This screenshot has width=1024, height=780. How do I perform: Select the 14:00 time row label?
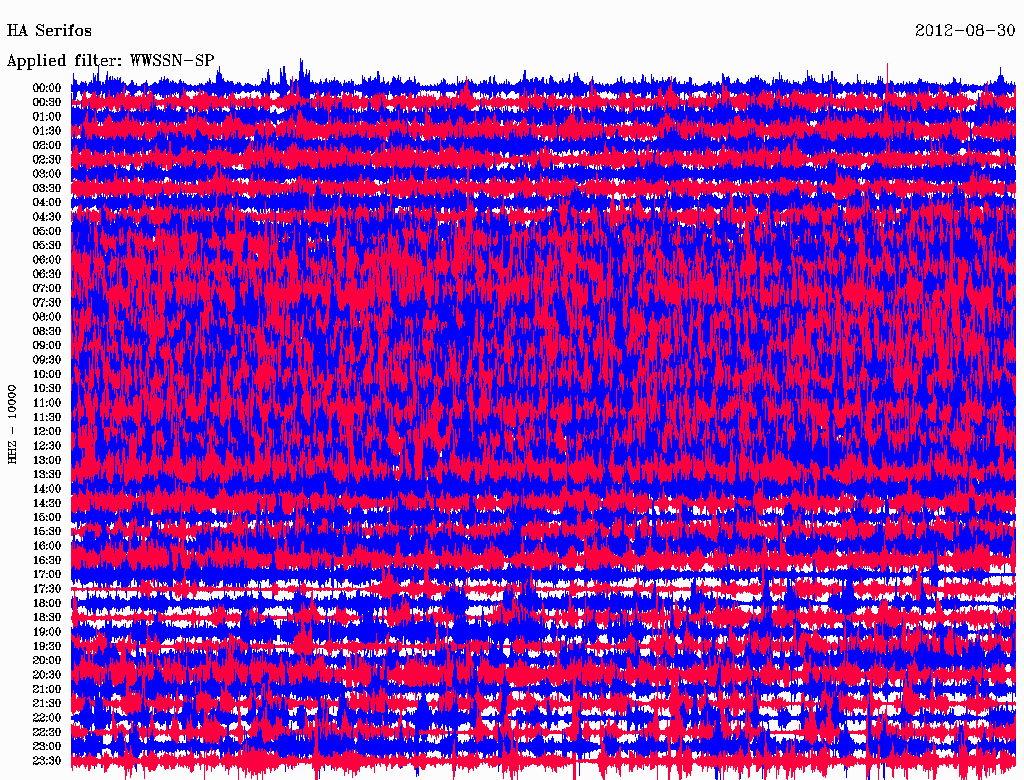pyautogui.click(x=47, y=489)
